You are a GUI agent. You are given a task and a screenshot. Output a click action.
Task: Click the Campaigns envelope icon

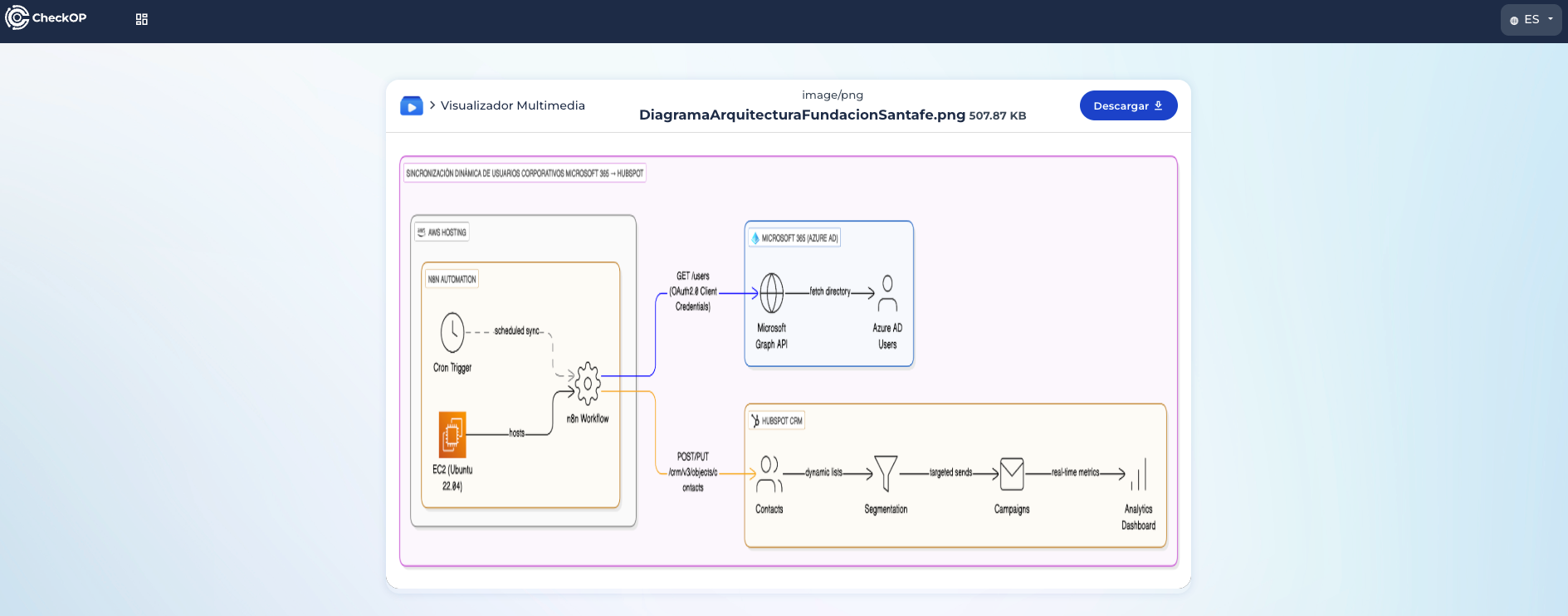(1012, 474)
